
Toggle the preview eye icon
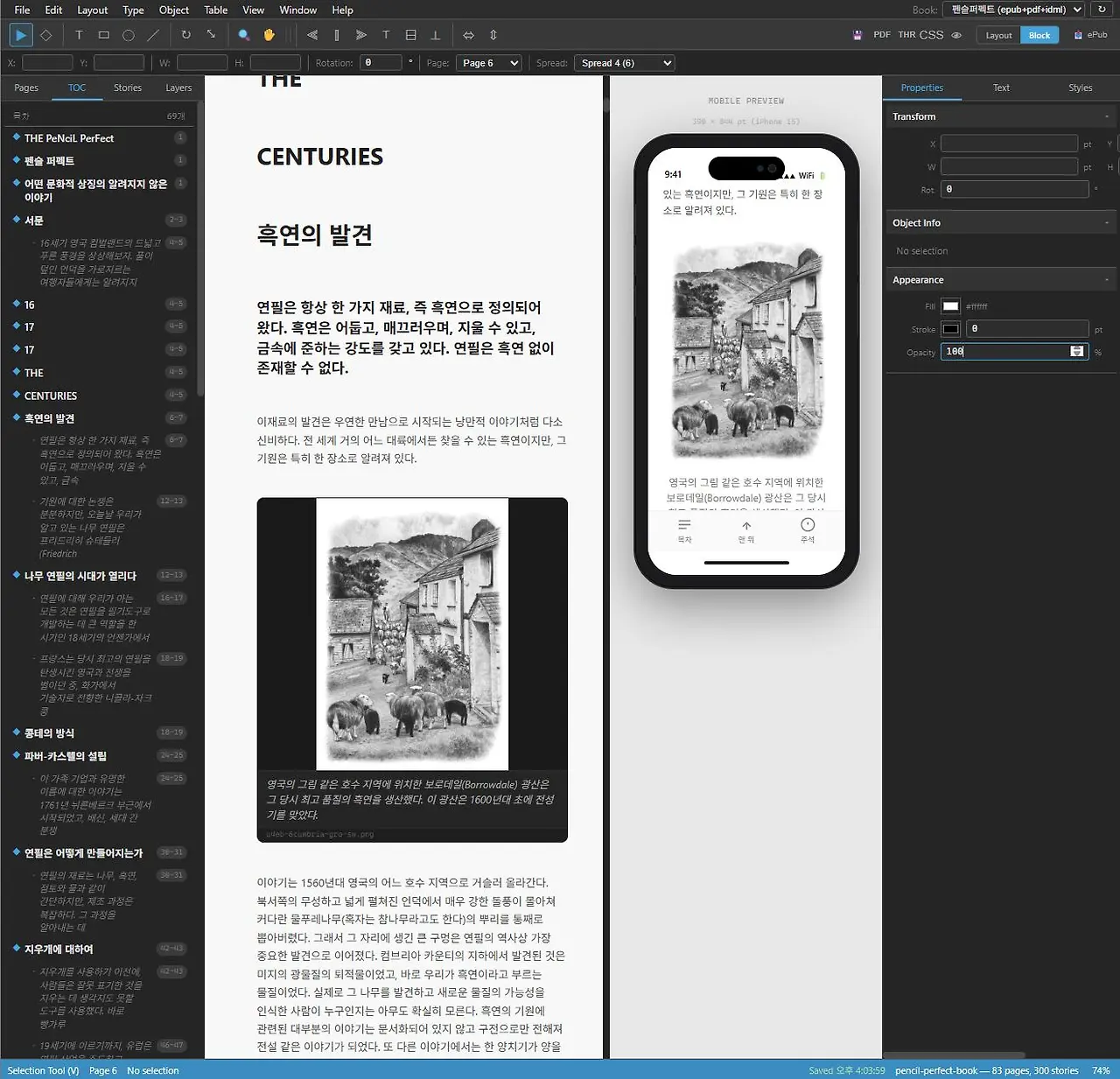956,35
